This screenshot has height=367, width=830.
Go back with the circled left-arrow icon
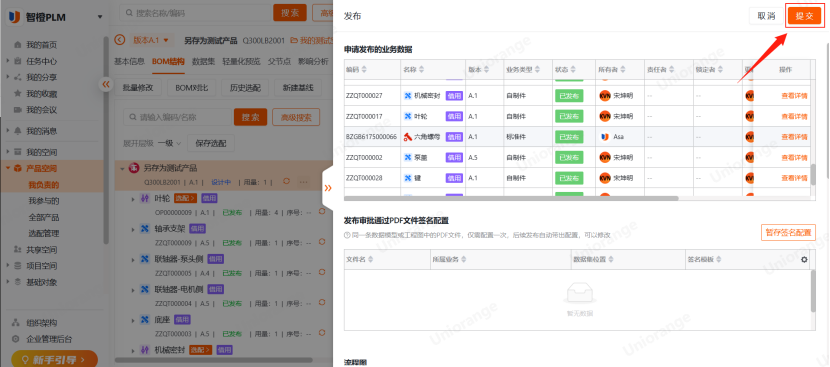[x=120, y=40]
